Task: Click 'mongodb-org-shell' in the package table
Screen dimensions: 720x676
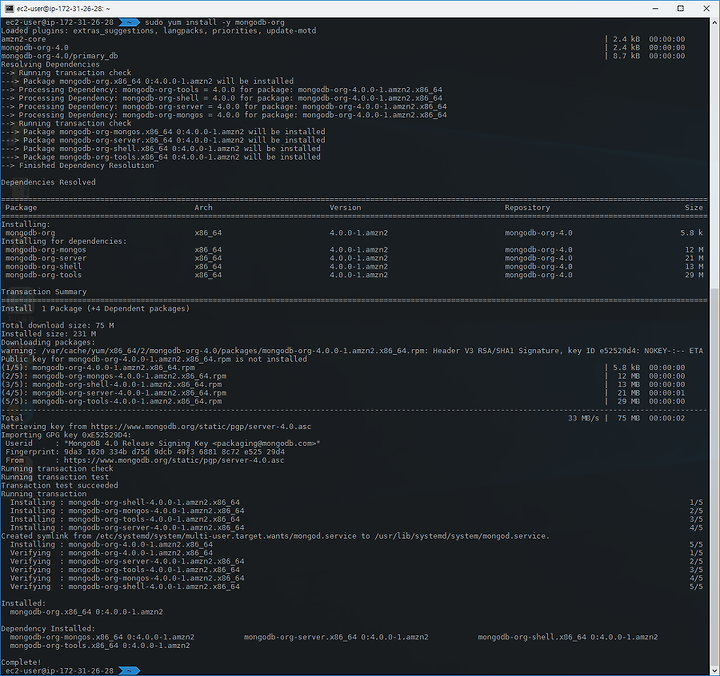Action: click(43, 266)
